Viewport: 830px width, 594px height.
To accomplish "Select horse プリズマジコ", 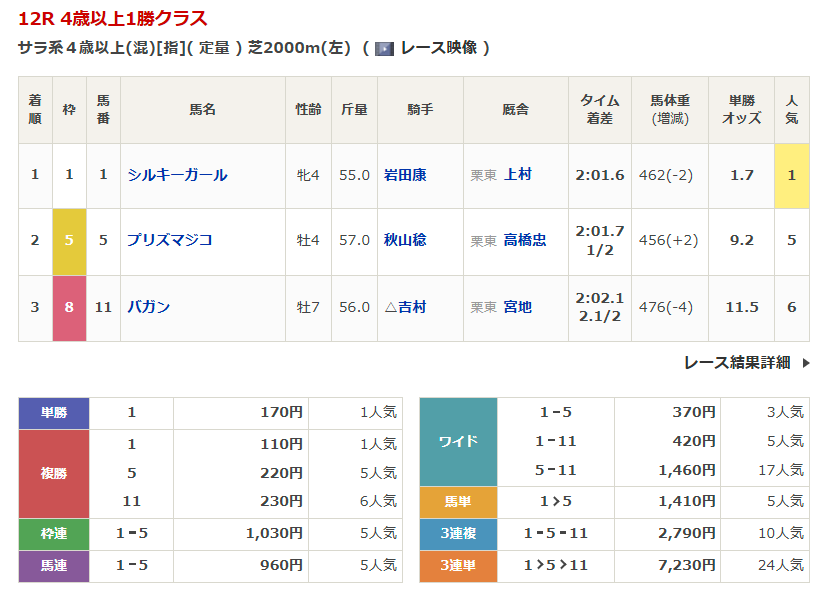I will [x=169, y=240].
